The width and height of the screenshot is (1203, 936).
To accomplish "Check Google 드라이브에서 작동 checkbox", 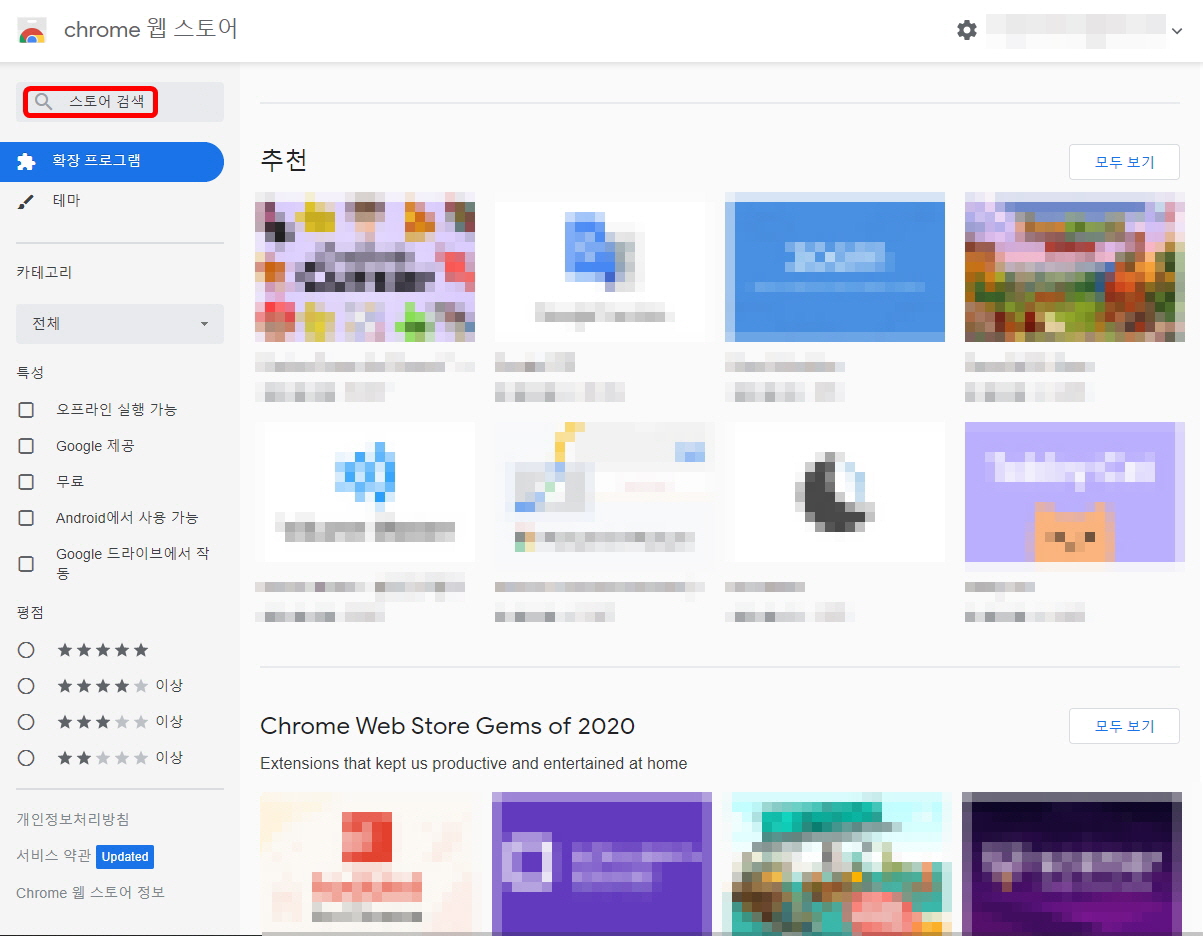I will 26,564.
